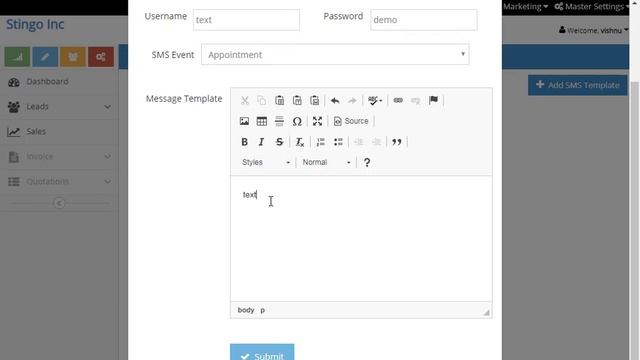Toggle bold formatting
Image resolution: width=640 pixels, height=360 pixels.
click(x=244, y=142)
